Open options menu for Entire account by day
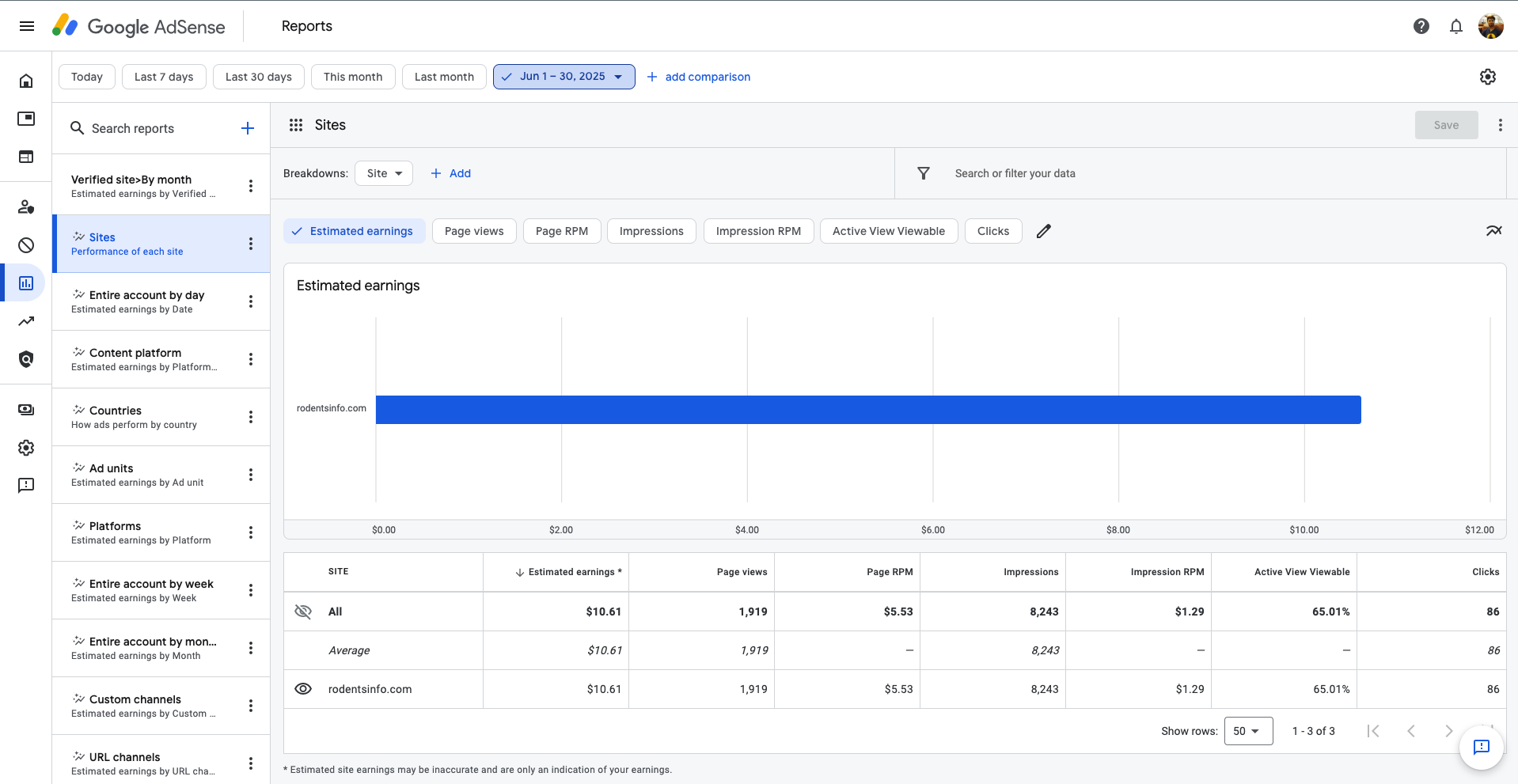 [x=251, y=301]
